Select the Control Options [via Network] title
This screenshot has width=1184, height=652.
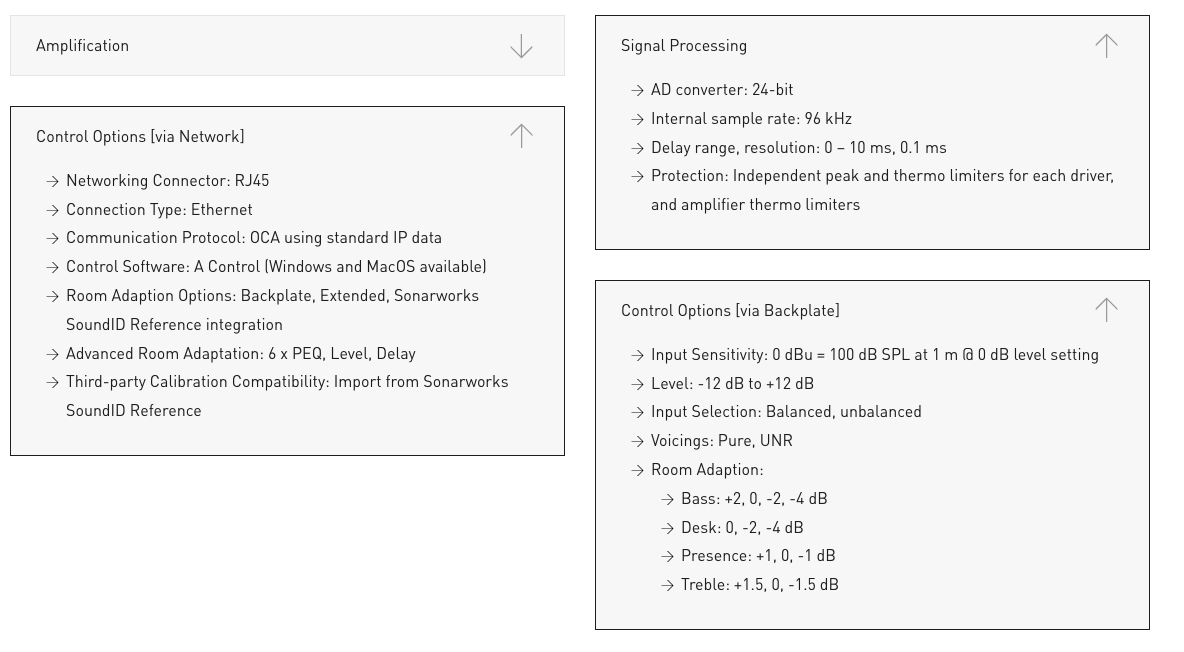tap(140, 137)
